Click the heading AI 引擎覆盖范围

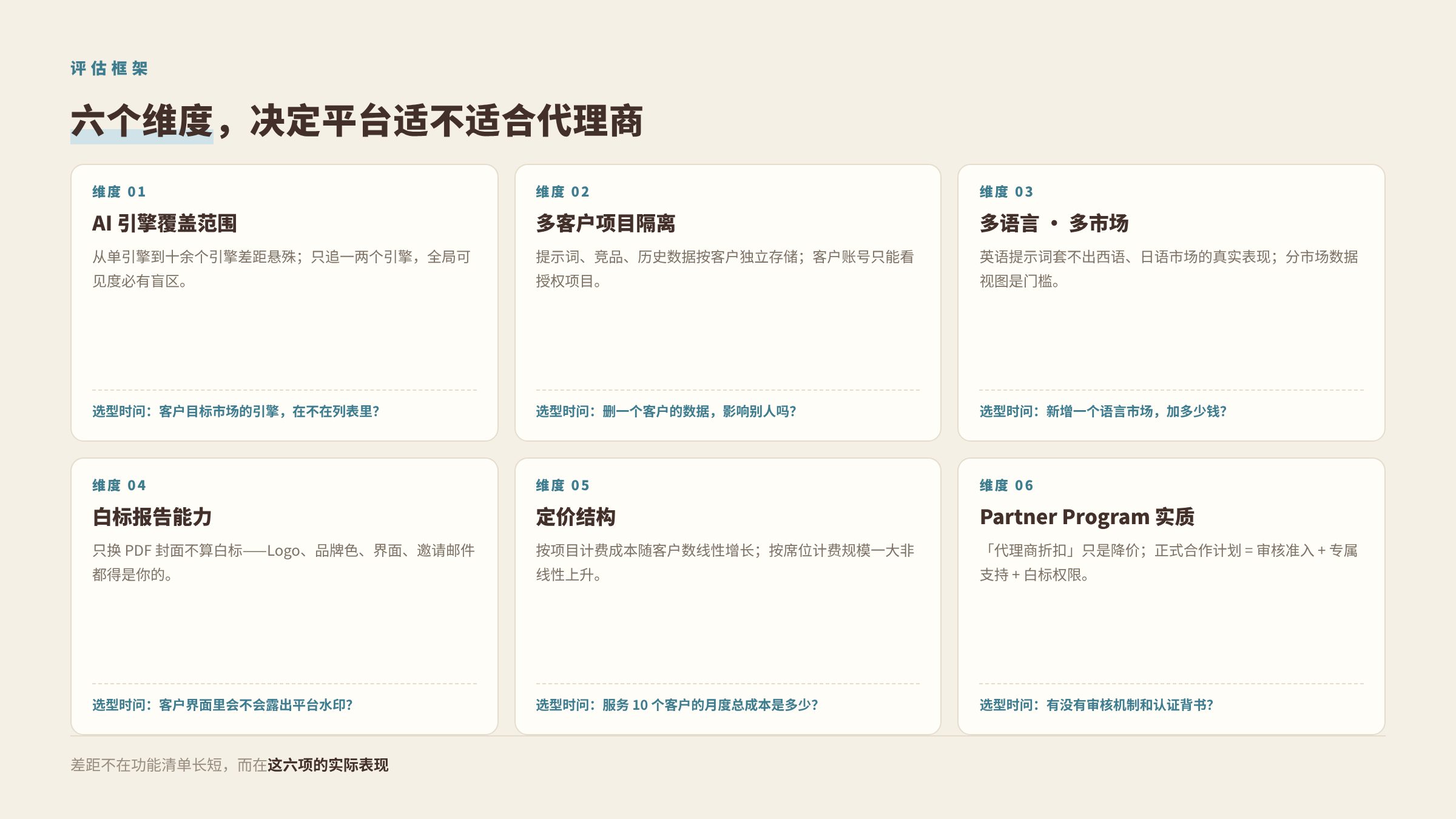click(x=164, y=223)
